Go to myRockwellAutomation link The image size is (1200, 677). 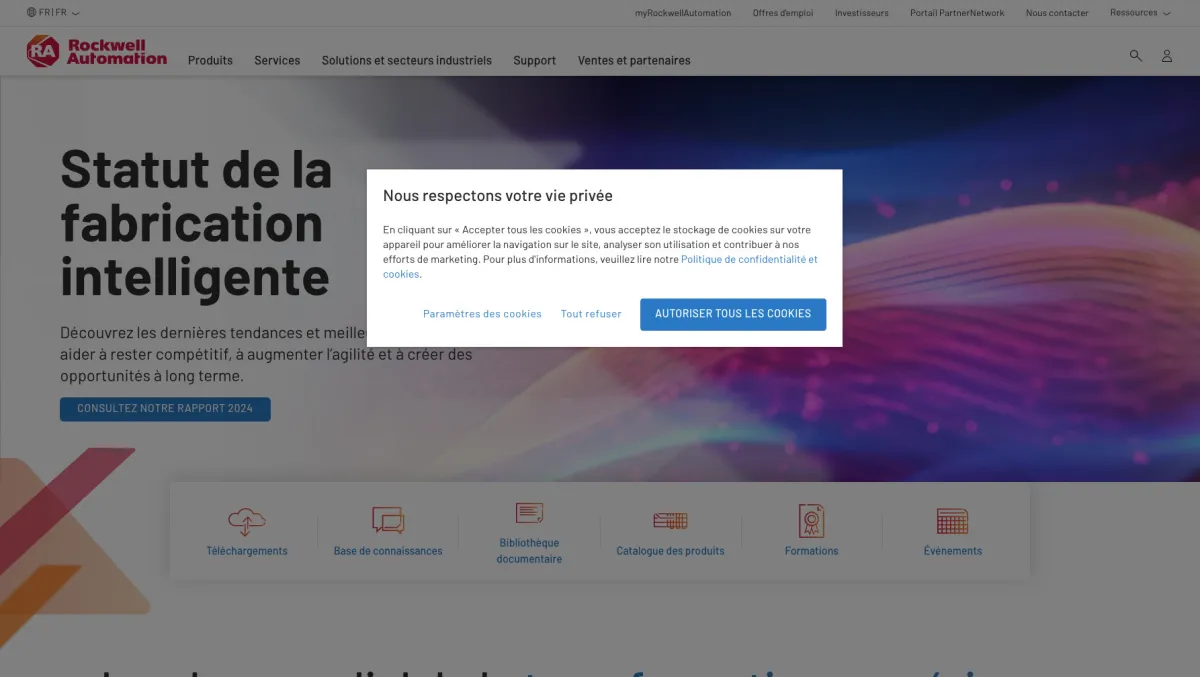pos(683,13)
